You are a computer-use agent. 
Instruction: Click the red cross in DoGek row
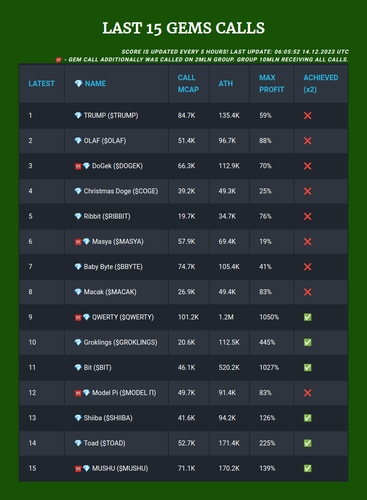pyautogui.click(x=307, y=166)
